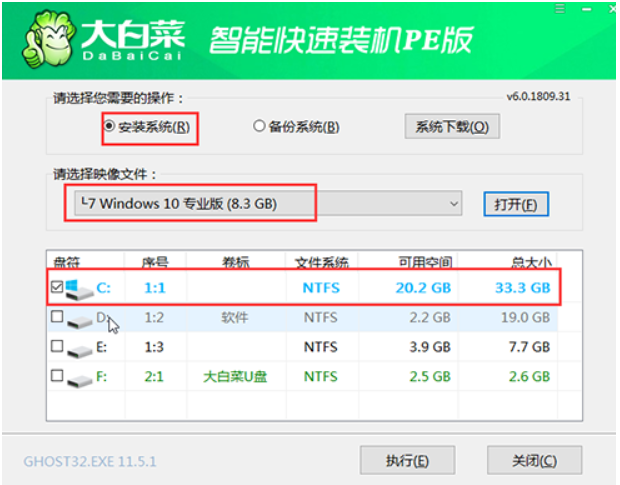
Task: Click the disk icon for drive E:
Action: click(78, 347)
